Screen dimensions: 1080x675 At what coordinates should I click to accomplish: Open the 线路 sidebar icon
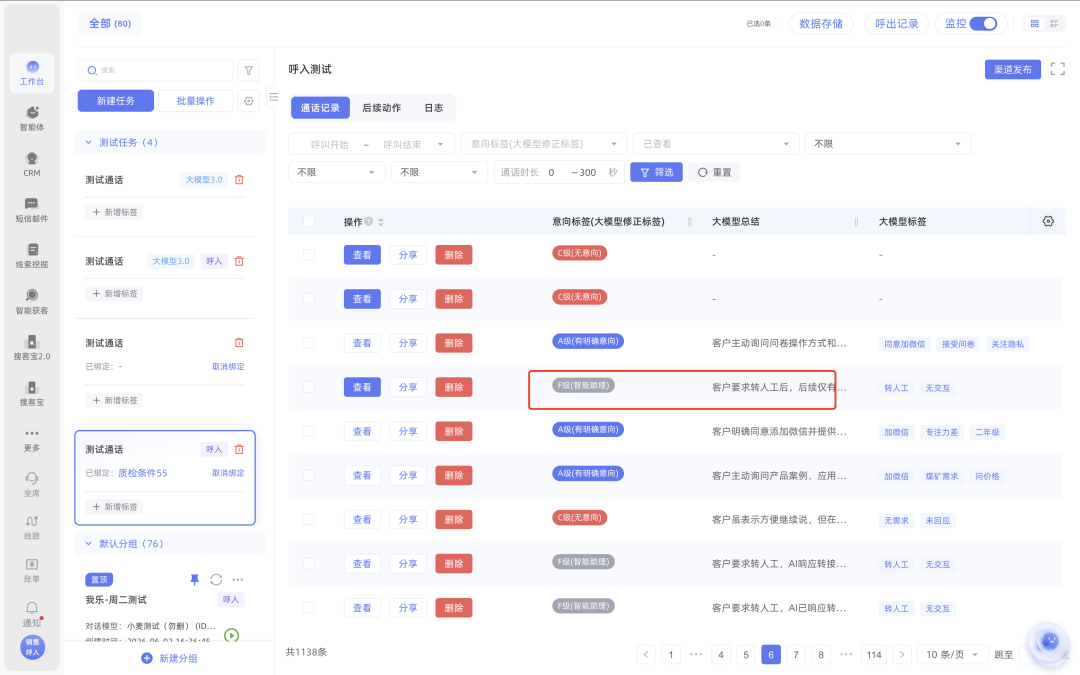32,527
